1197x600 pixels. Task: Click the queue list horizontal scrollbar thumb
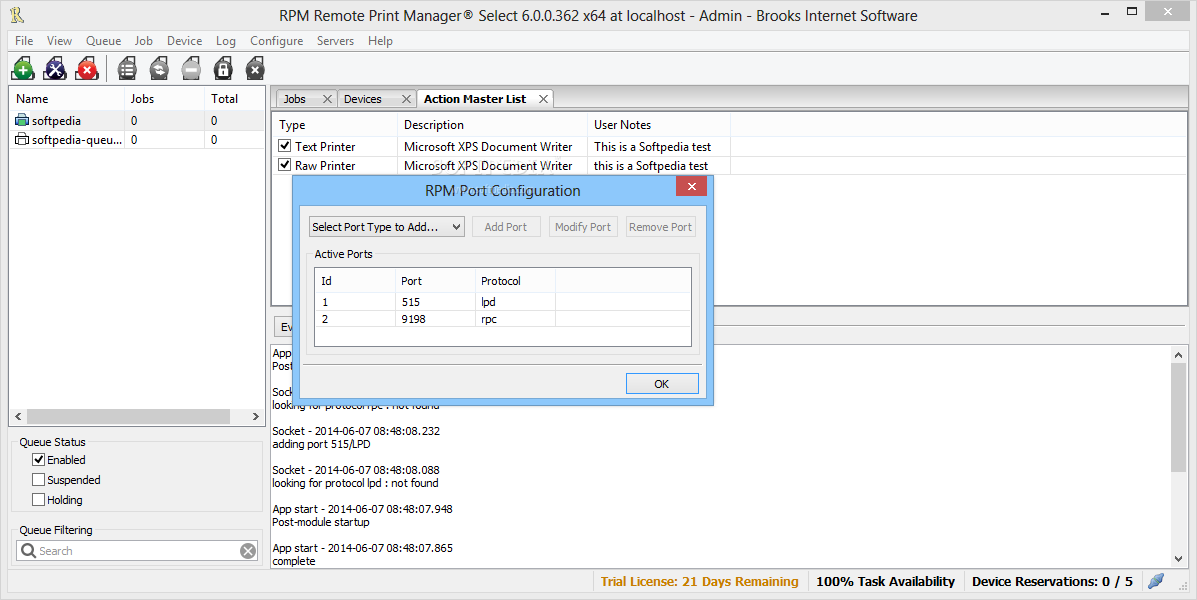coord(128,416)
